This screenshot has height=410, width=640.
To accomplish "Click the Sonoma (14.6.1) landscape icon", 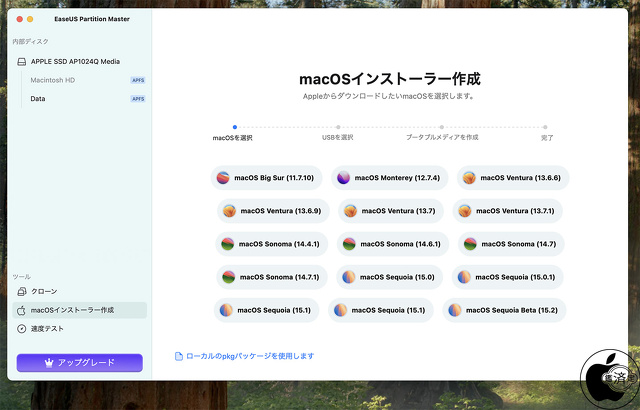I will [x=349, y=244].
